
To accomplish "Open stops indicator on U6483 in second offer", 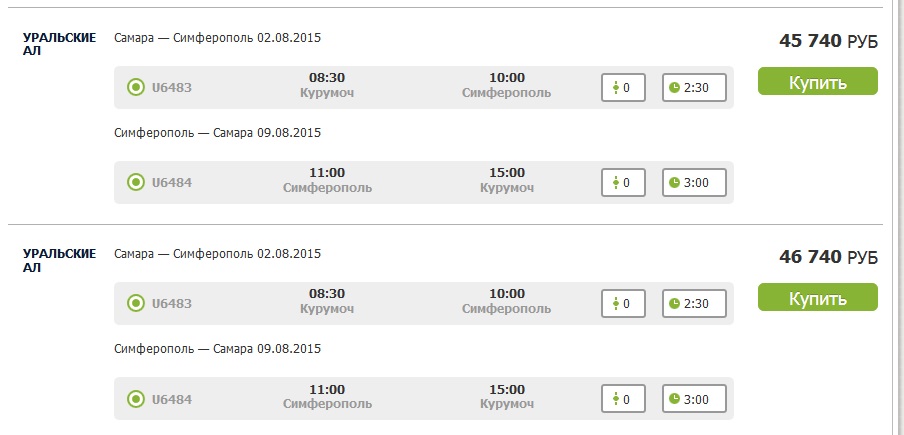I will pyautogui.click(x=623, y=303).
